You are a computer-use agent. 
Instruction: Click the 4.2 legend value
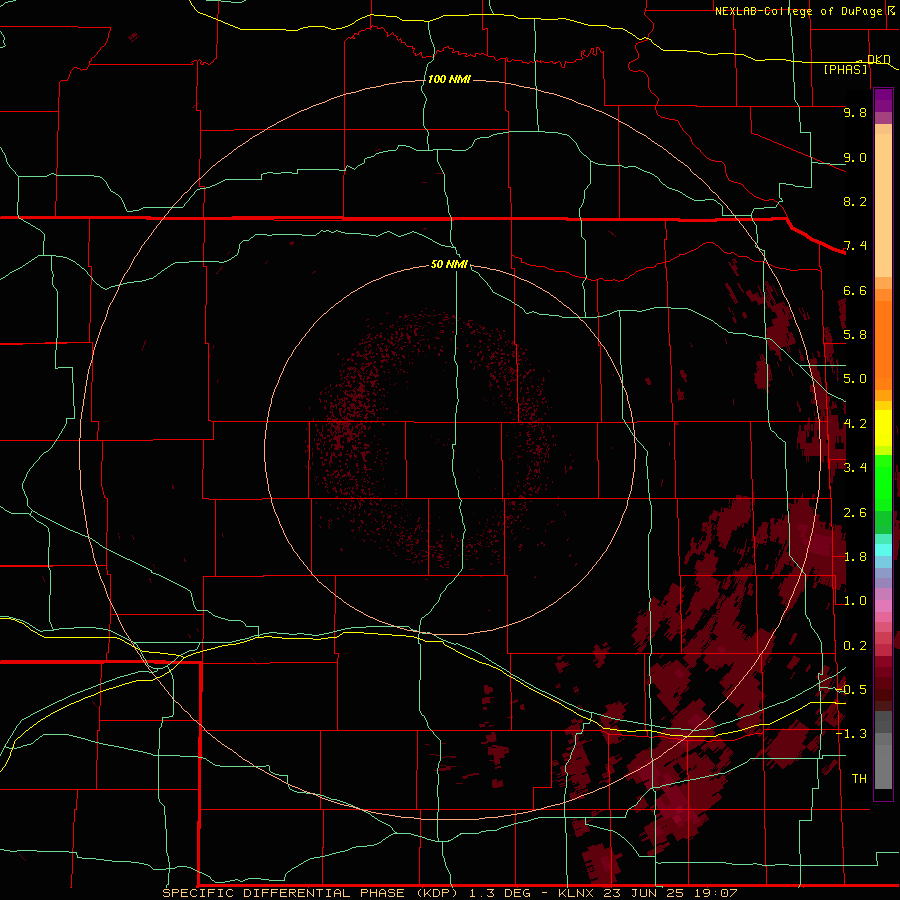tap(855, 424)
